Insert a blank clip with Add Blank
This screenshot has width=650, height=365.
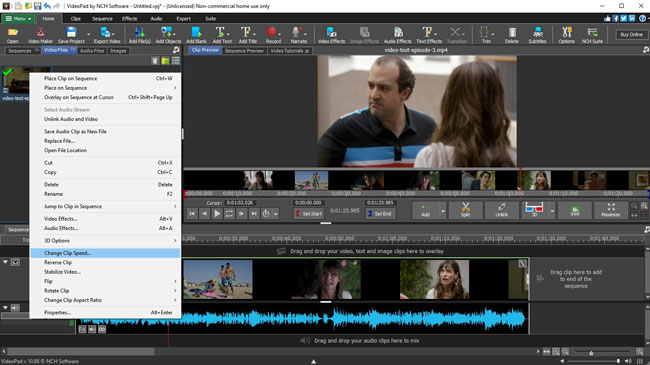coord(196,35)
